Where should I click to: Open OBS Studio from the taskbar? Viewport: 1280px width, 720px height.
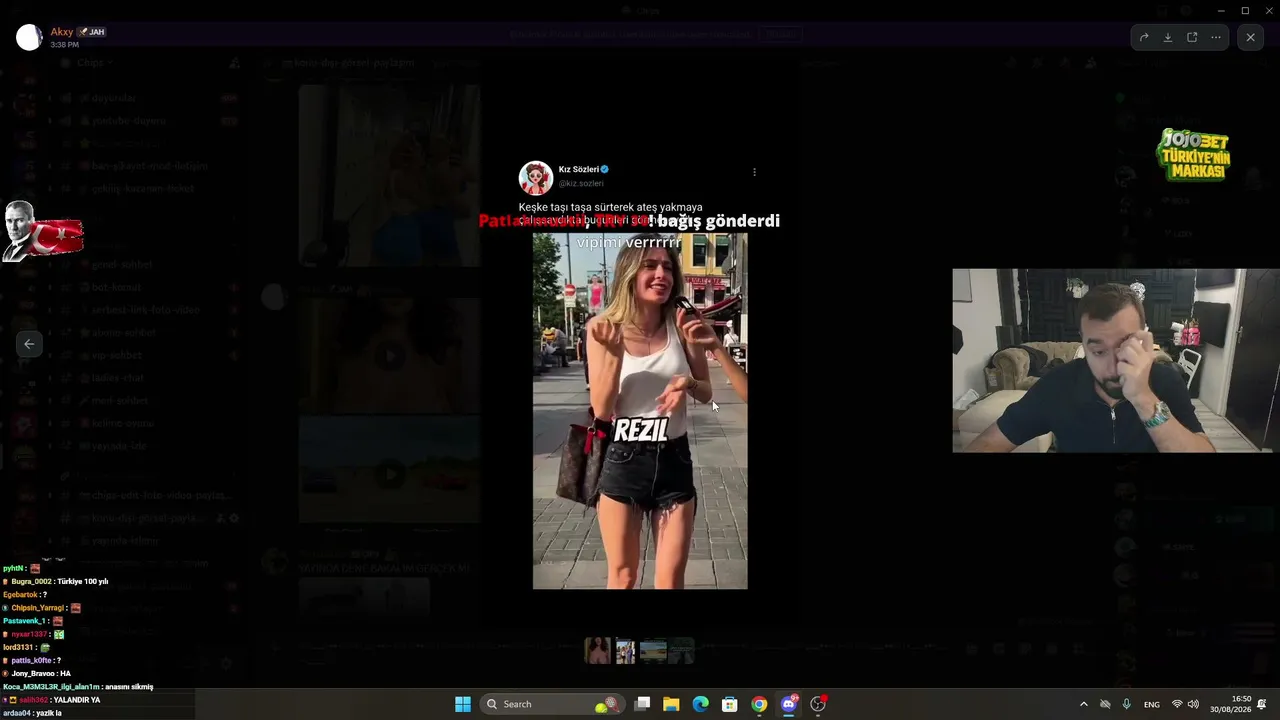[818, 704]
